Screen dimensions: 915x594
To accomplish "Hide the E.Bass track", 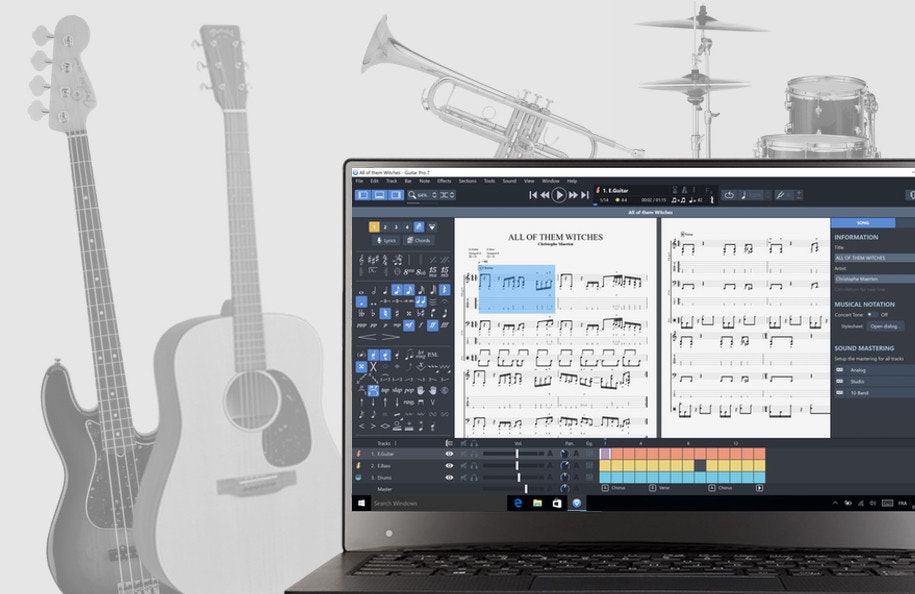I will 449,466.
